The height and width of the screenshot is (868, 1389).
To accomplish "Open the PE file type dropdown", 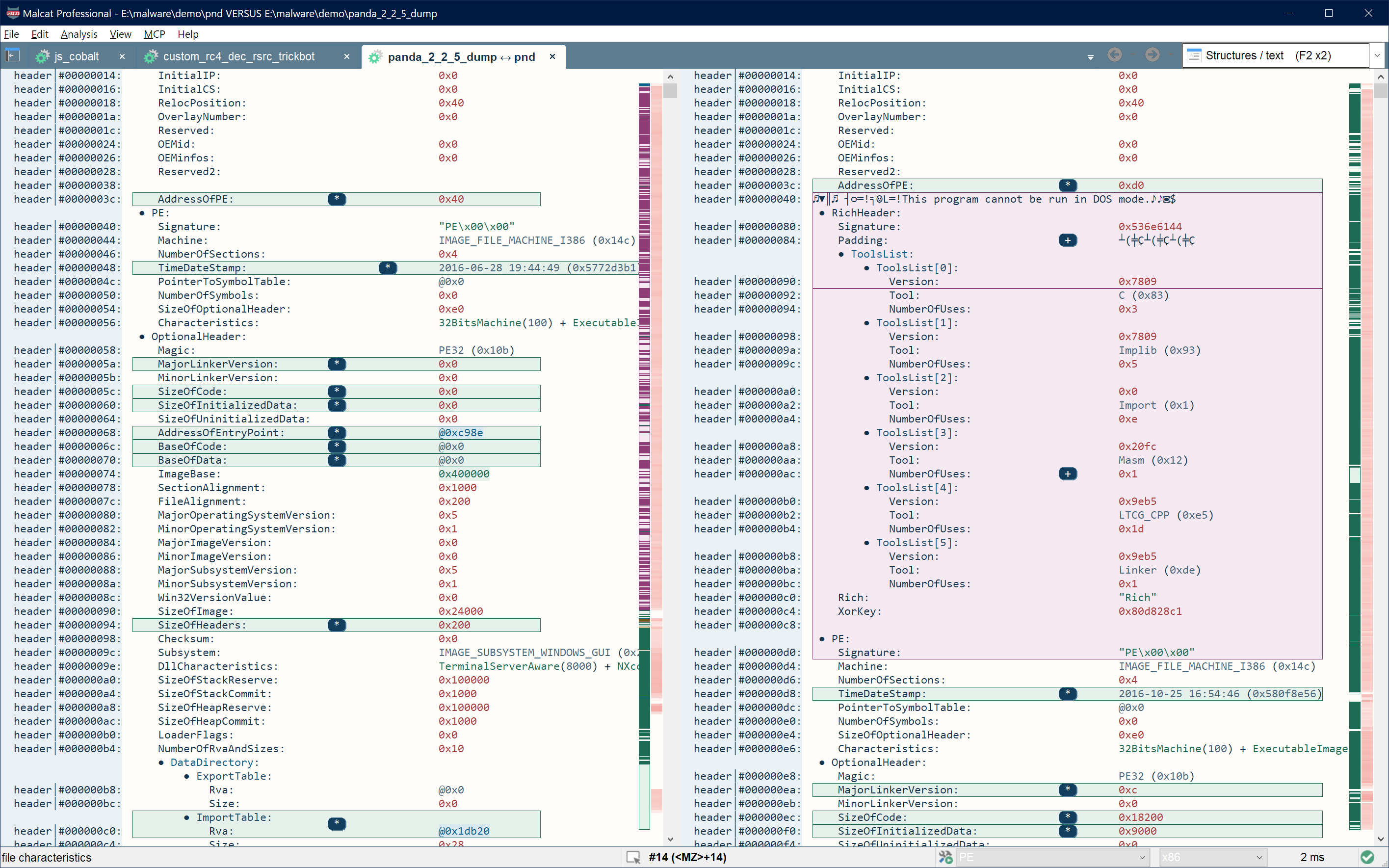I will 1052,857.
